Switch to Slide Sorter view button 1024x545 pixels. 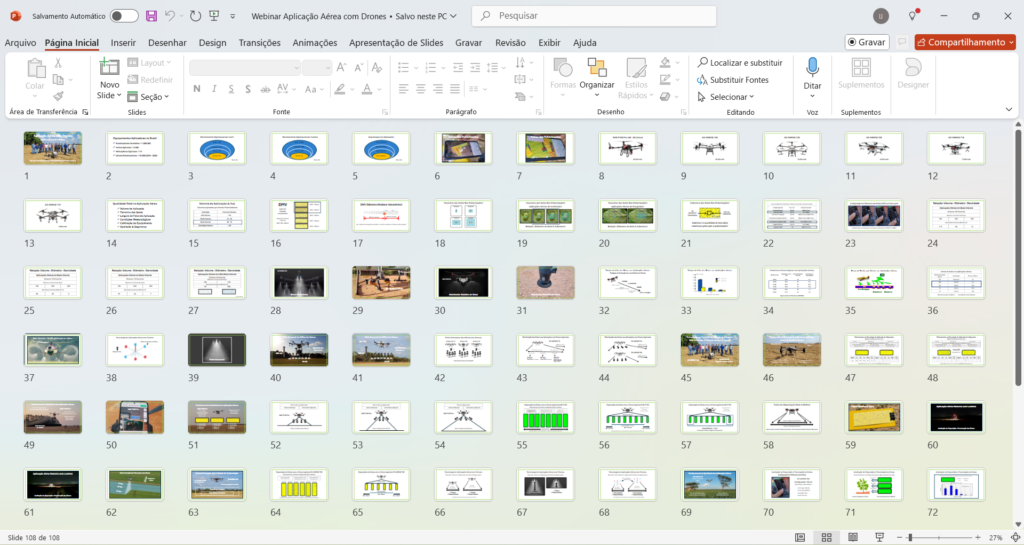coord(825,537)
